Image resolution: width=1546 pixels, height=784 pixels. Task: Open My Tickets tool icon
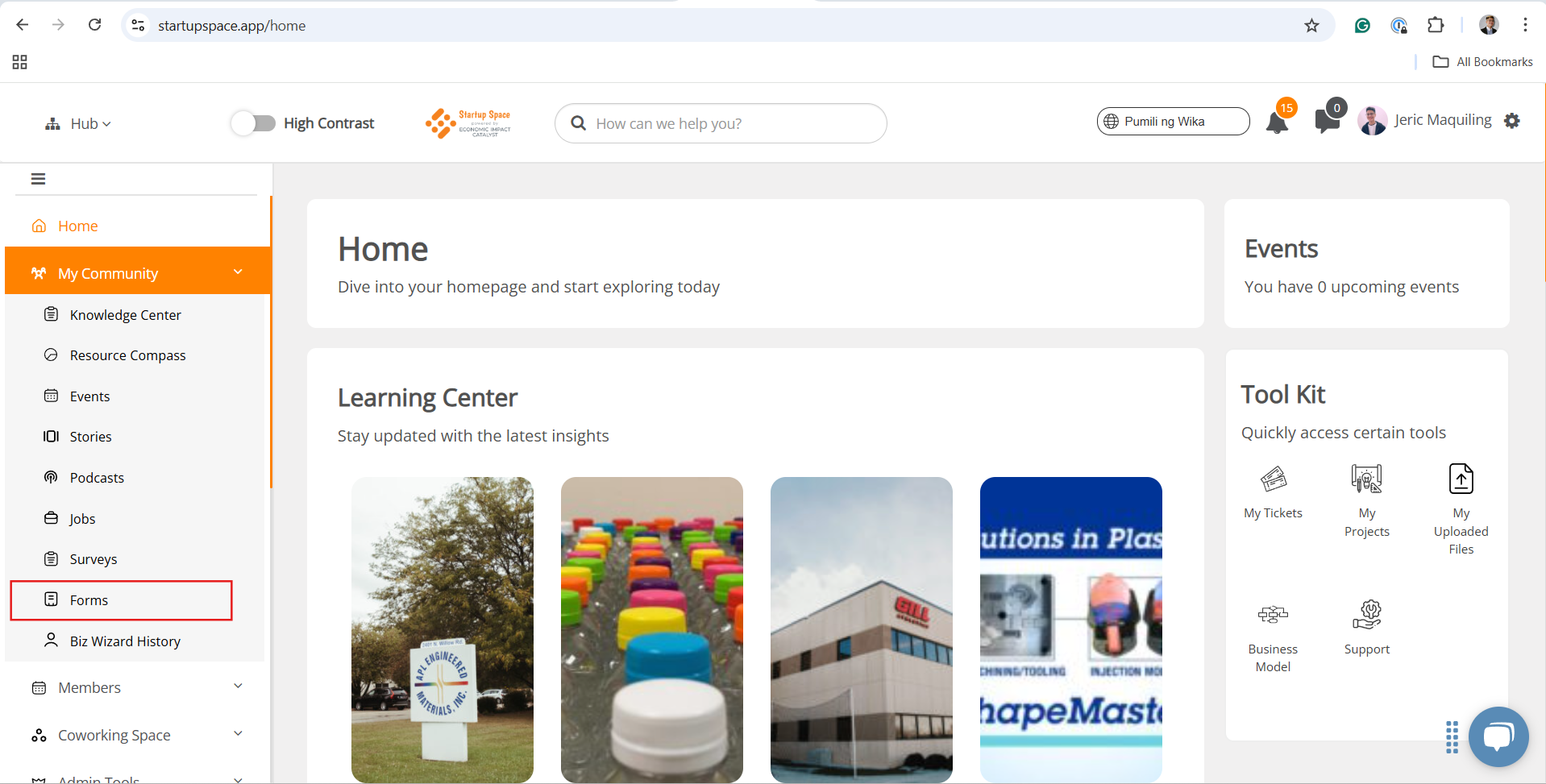coord(1273,479)
